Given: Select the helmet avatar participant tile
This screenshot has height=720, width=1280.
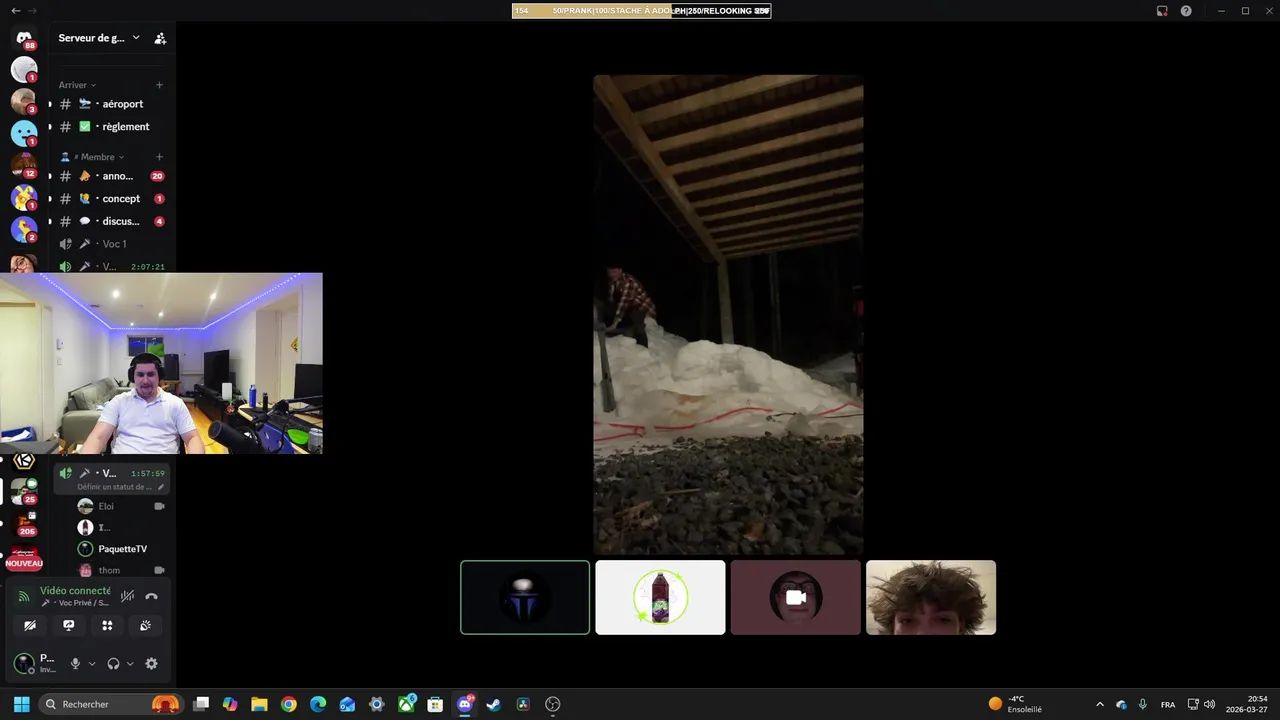Looking at the screenshot, I should coord(525,597).
